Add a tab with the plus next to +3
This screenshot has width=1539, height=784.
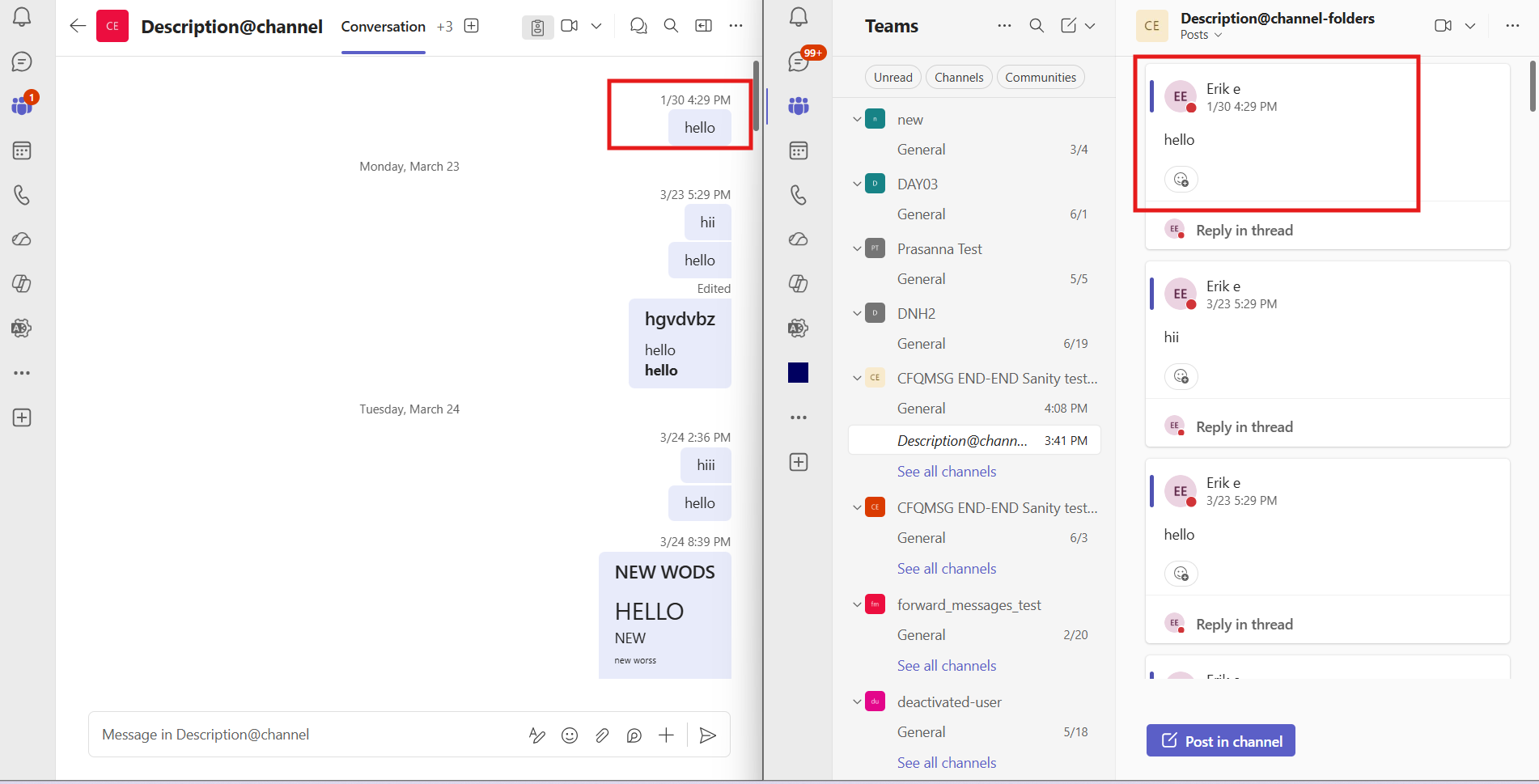(x=472, y=26)
